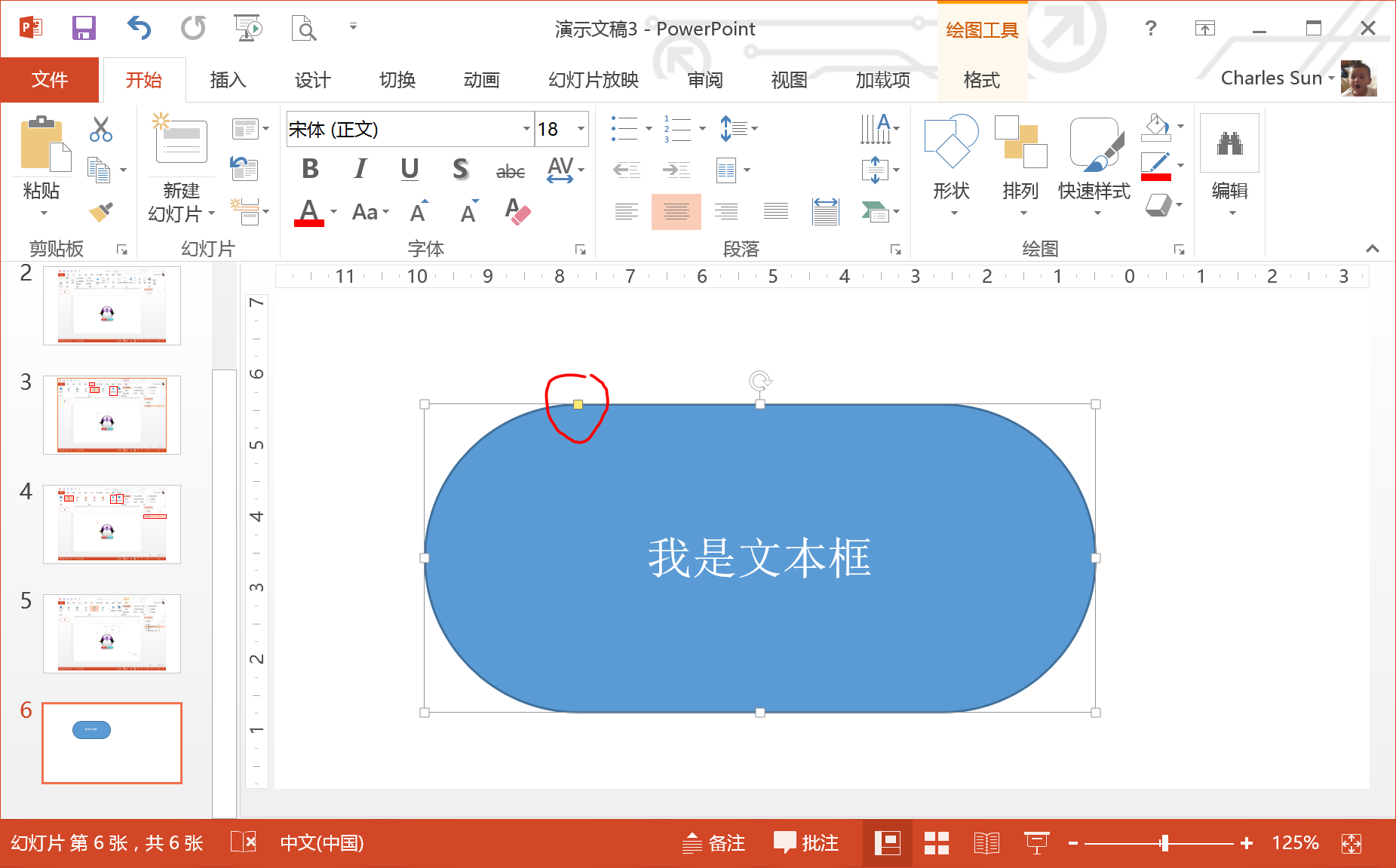Screen dimensions: 1396x868
Task: Align text to the left
Action: click(626, 212)
